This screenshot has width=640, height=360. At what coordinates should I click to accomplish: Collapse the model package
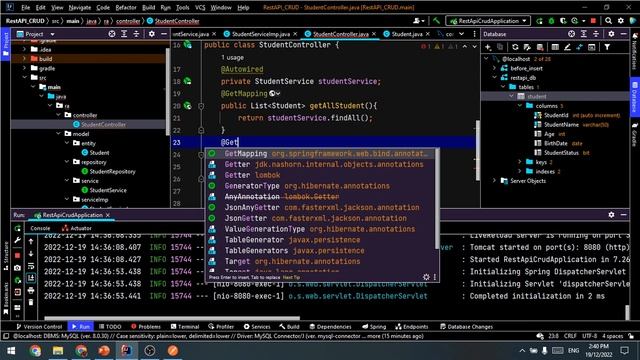pos(59,134)
